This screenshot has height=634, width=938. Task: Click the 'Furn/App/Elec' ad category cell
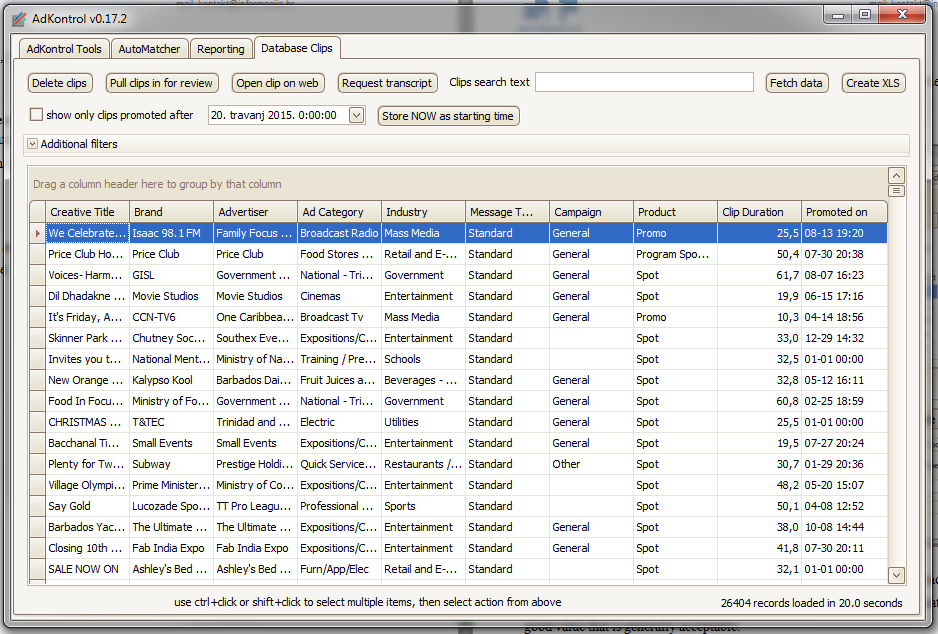pos(339,569)
